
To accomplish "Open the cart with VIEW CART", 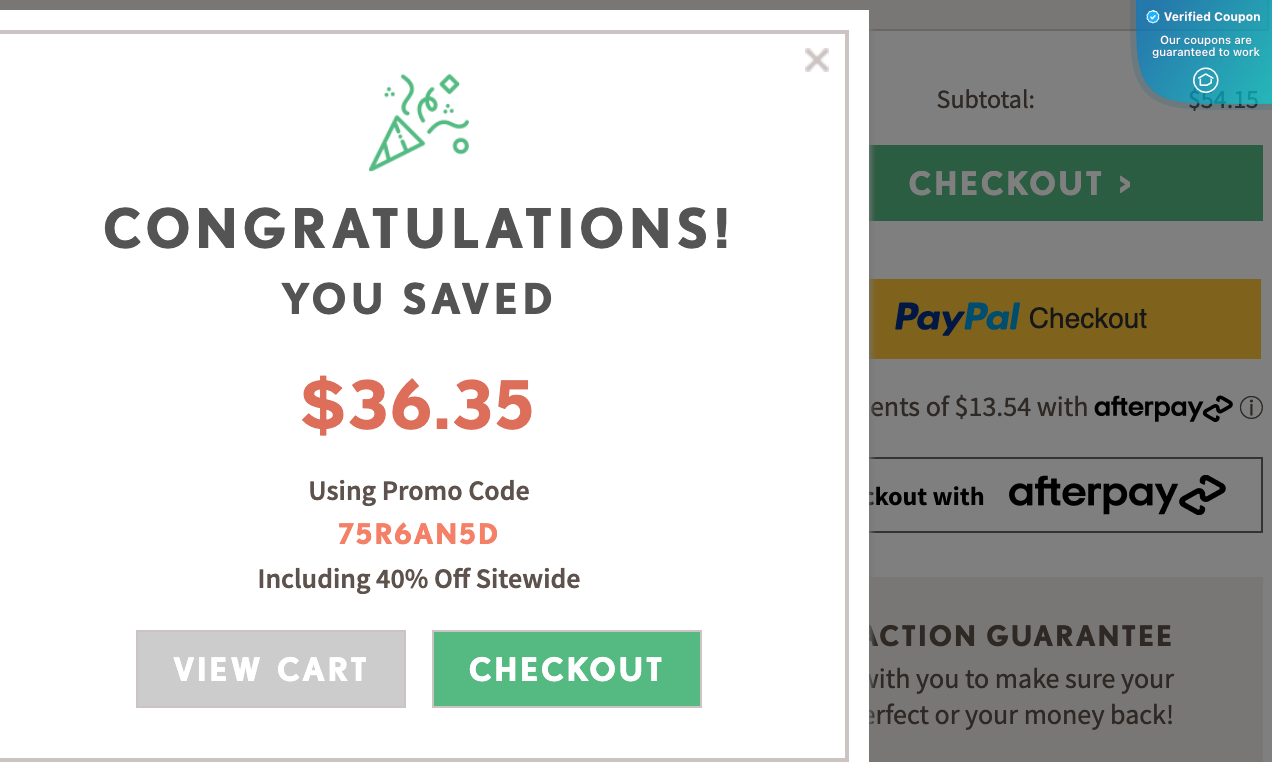I will [x=270, y=668].
